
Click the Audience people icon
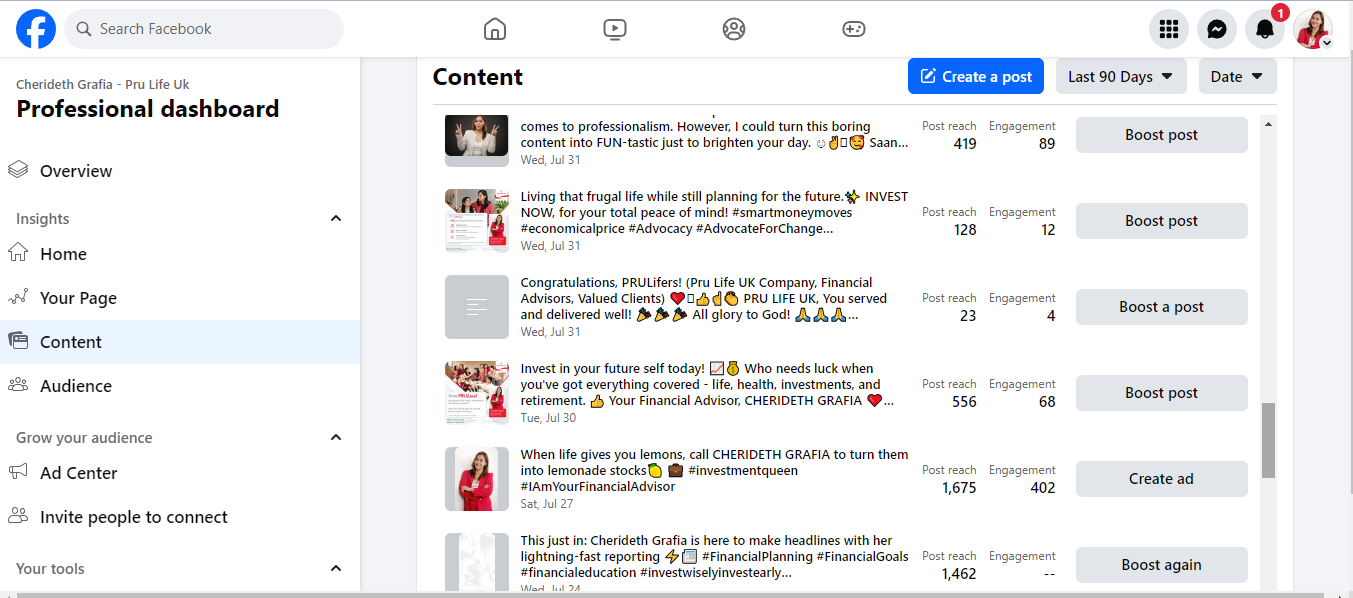[18, 386]
